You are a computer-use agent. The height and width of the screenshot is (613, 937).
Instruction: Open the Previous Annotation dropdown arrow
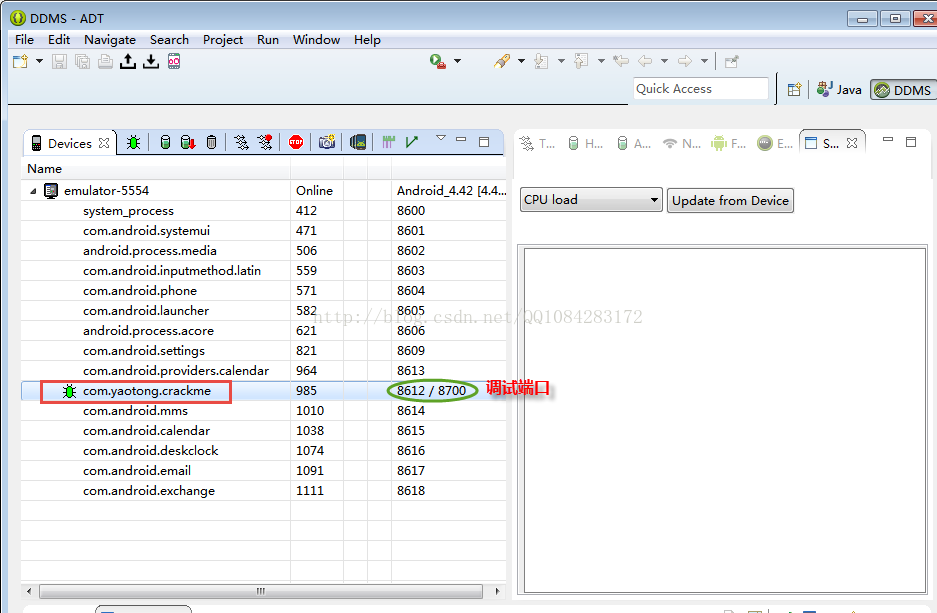pyautogui.click(x=601, y=61)
